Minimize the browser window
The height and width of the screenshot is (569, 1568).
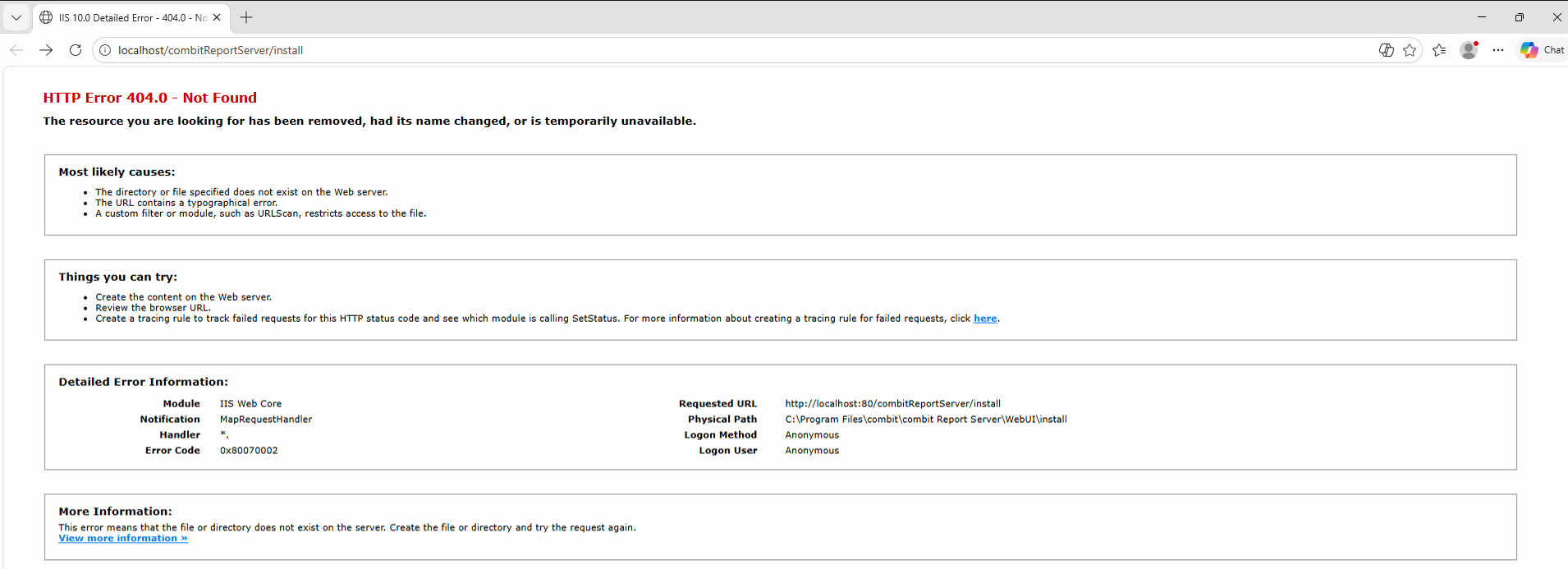(x=1482, y=17)
